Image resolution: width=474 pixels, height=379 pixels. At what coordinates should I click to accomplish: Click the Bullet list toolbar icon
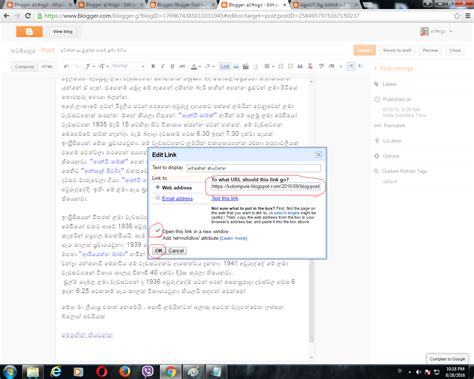tap(290, 67)
